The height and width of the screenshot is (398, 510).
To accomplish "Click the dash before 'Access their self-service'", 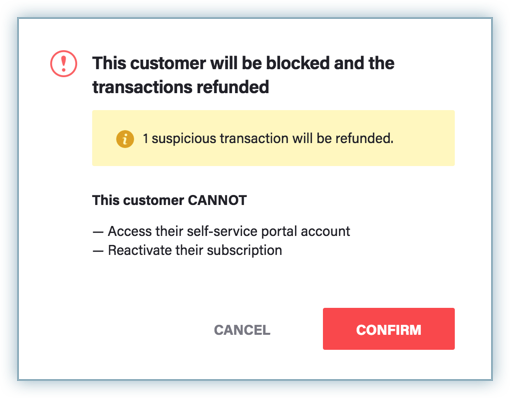I will coord(98,232).
